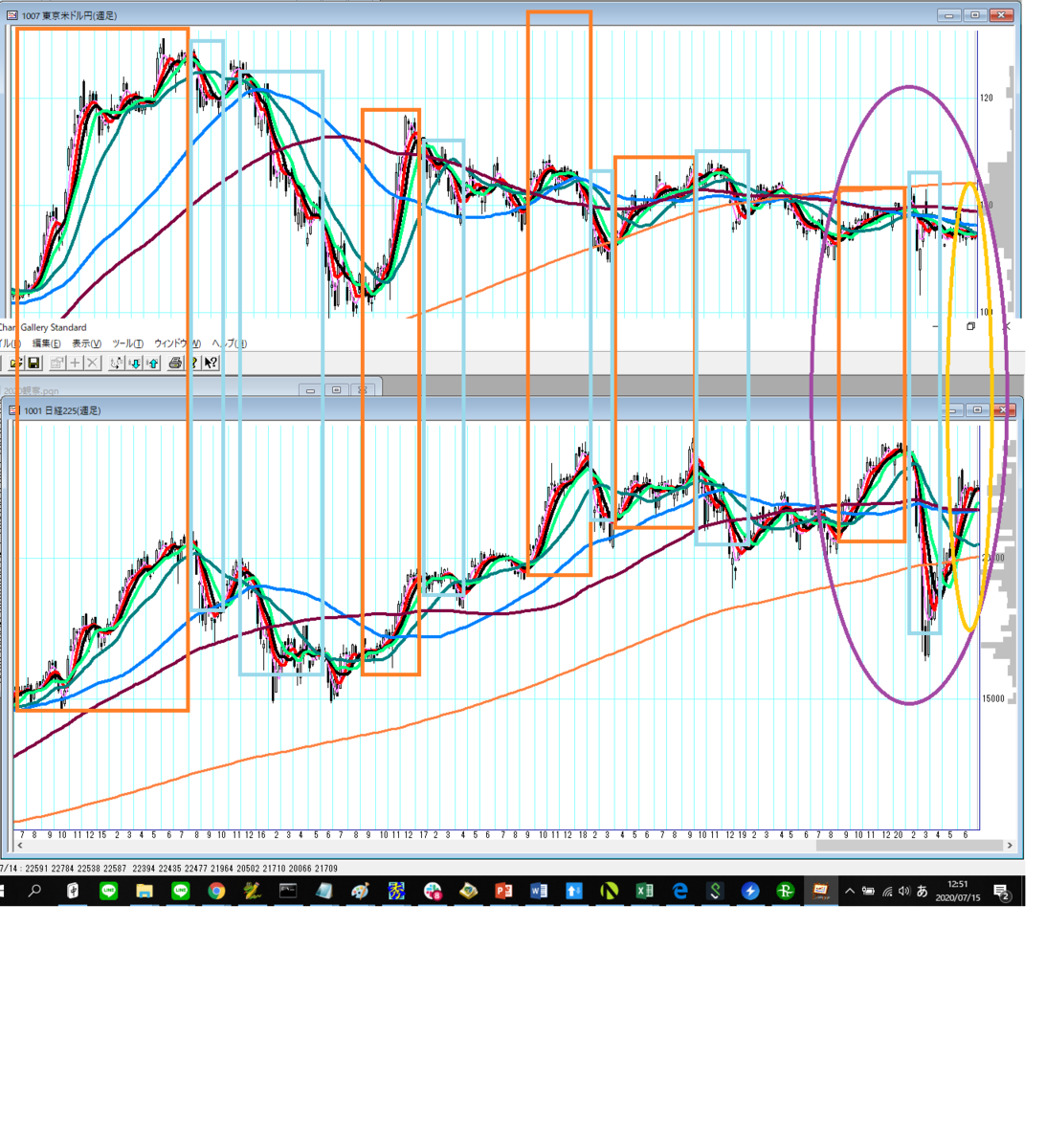The image size is (1046, 1148).
Task: Open PowerPoint from the taskbar
Action: (503, 892)
